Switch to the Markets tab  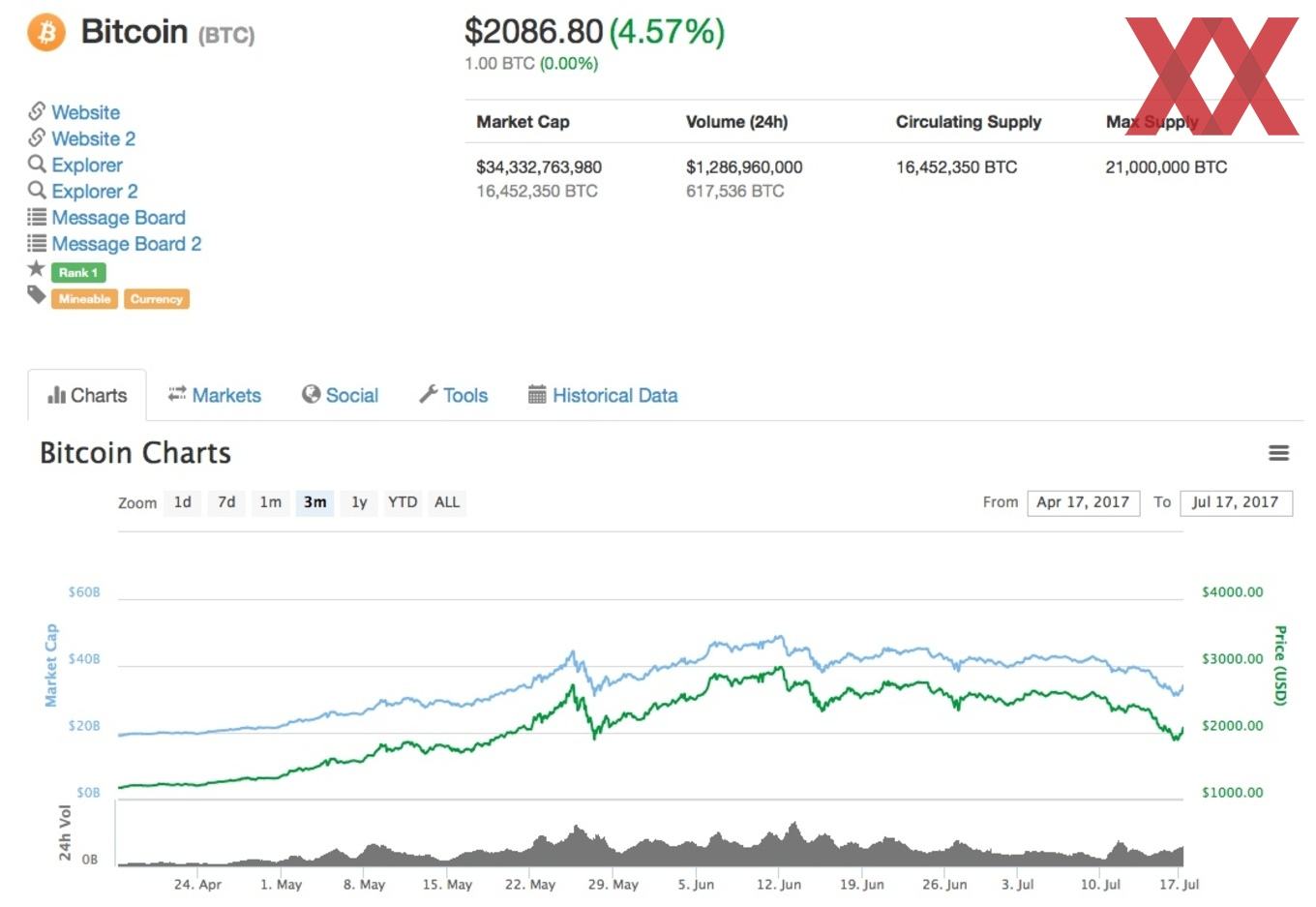pos(215,395)
